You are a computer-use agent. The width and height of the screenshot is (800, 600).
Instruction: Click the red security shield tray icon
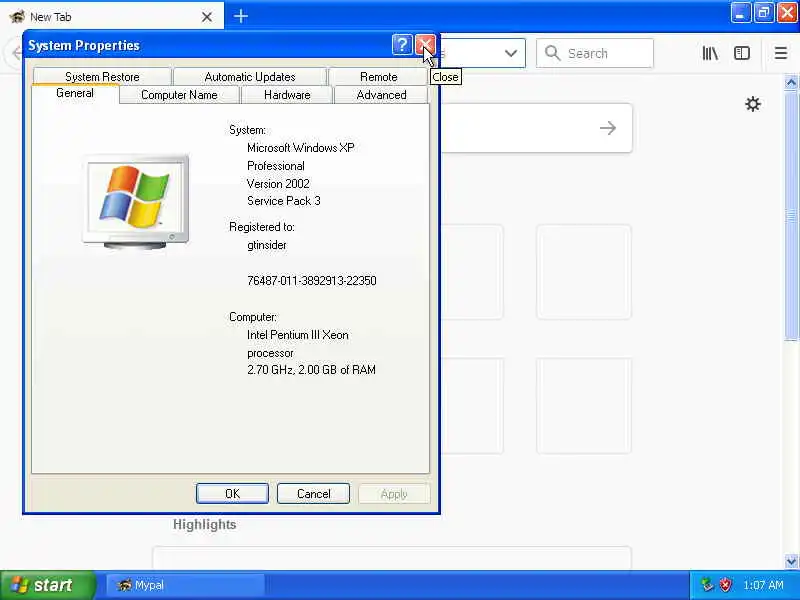tap(725, 585)
